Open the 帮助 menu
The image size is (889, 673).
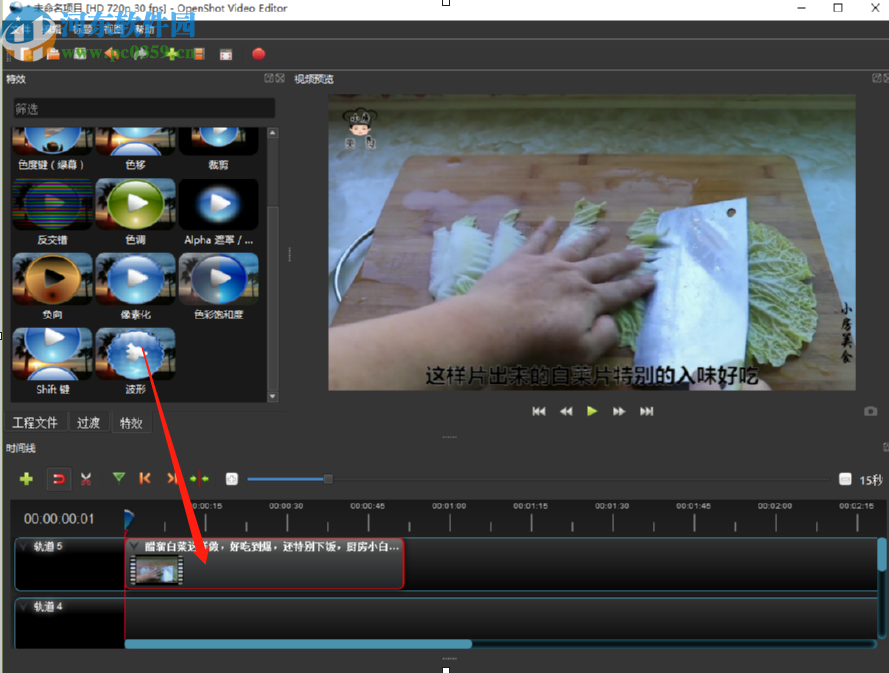(x=145, y=29)
